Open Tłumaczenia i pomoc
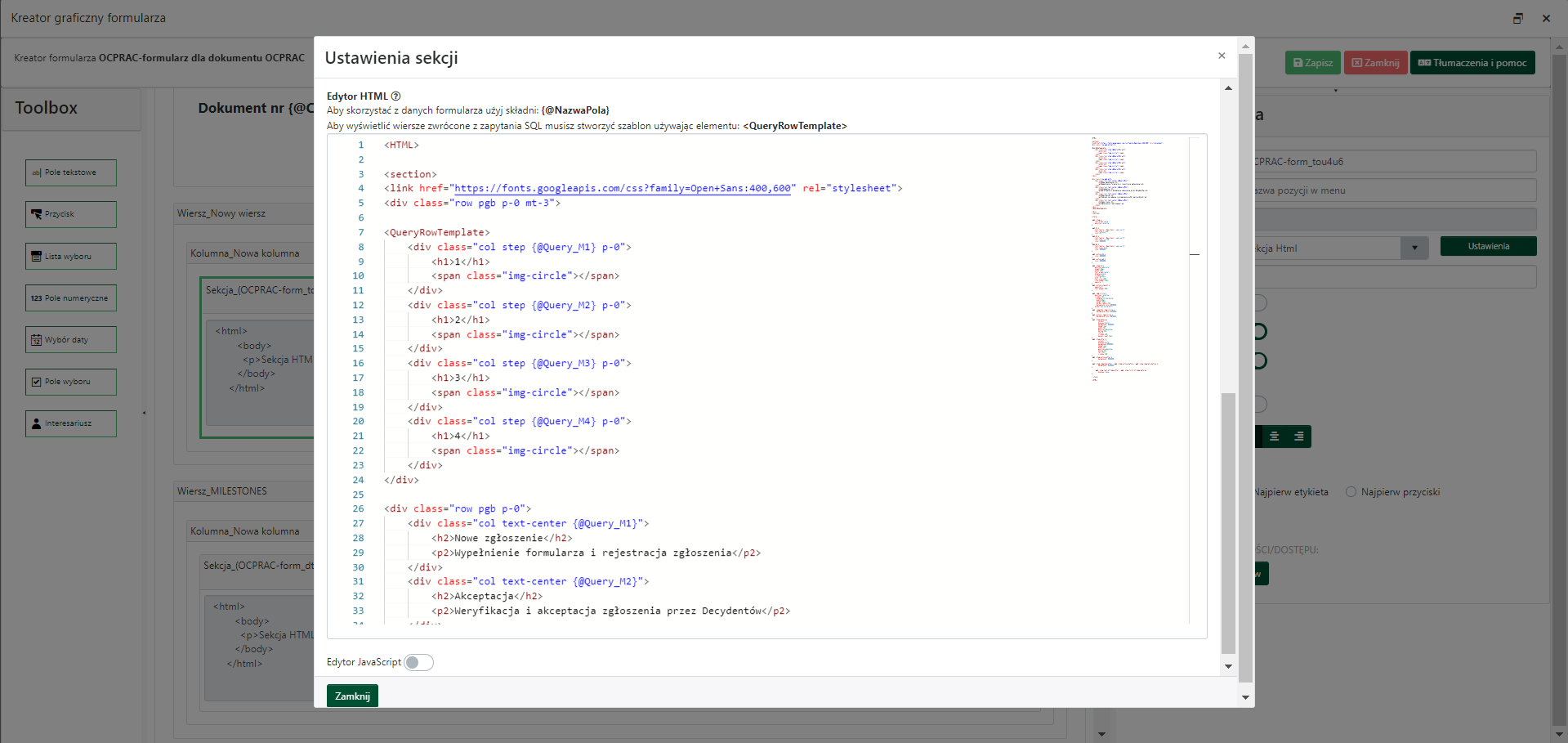This screenshot has height=743, width=1568. [x=1472, y=63]
